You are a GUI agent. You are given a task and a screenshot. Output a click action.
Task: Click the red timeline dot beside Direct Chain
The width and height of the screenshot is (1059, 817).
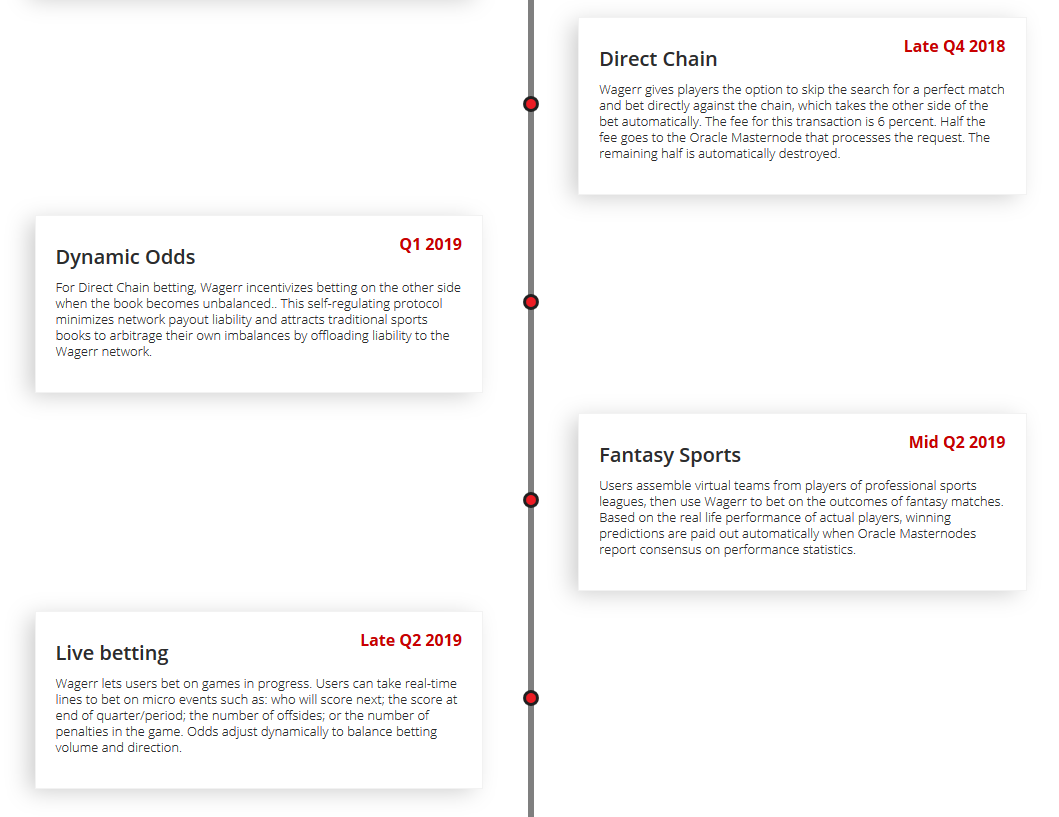coord(531,104)
